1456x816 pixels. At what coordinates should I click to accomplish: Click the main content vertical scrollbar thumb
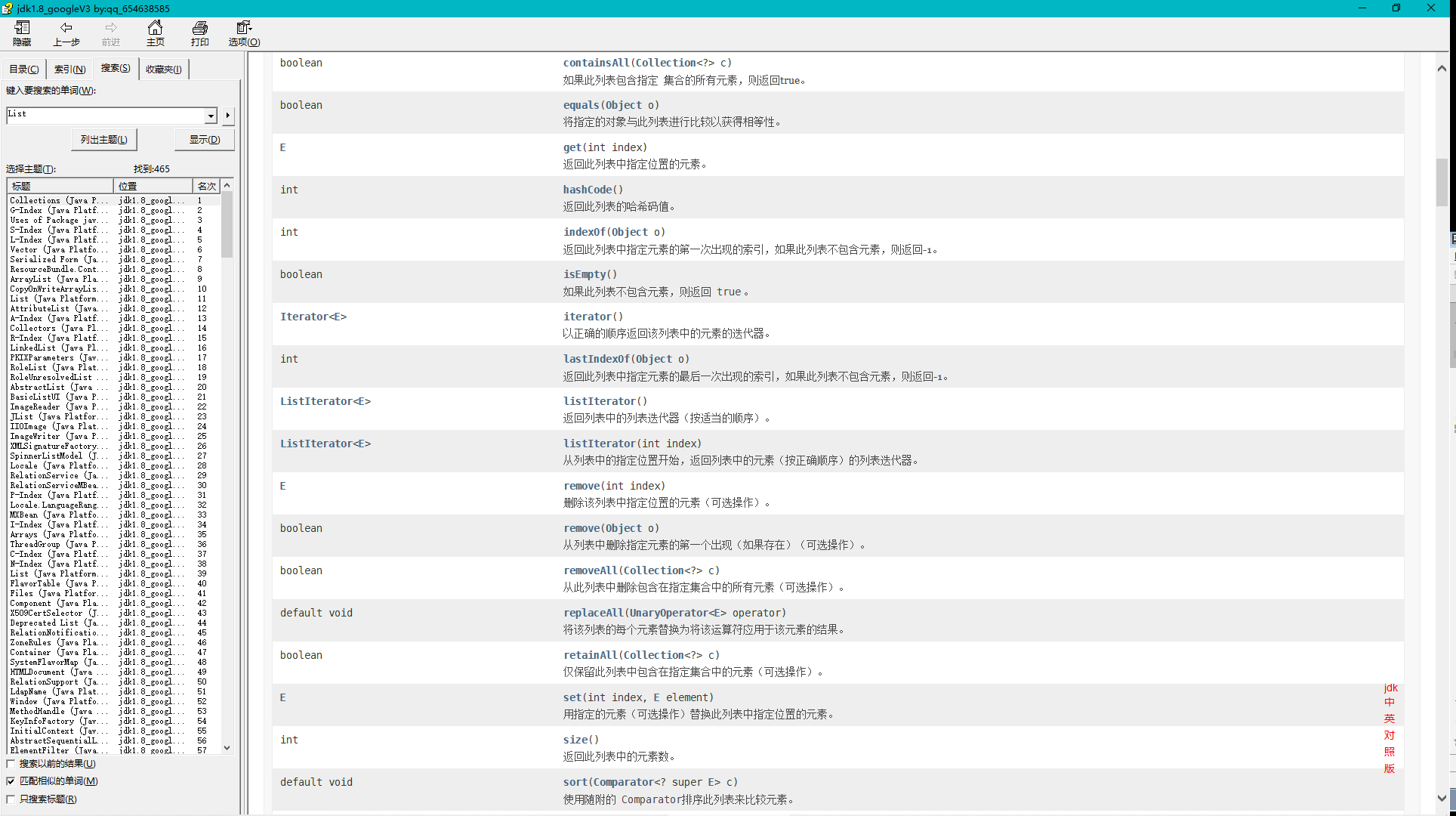[x=1442, y=181]
